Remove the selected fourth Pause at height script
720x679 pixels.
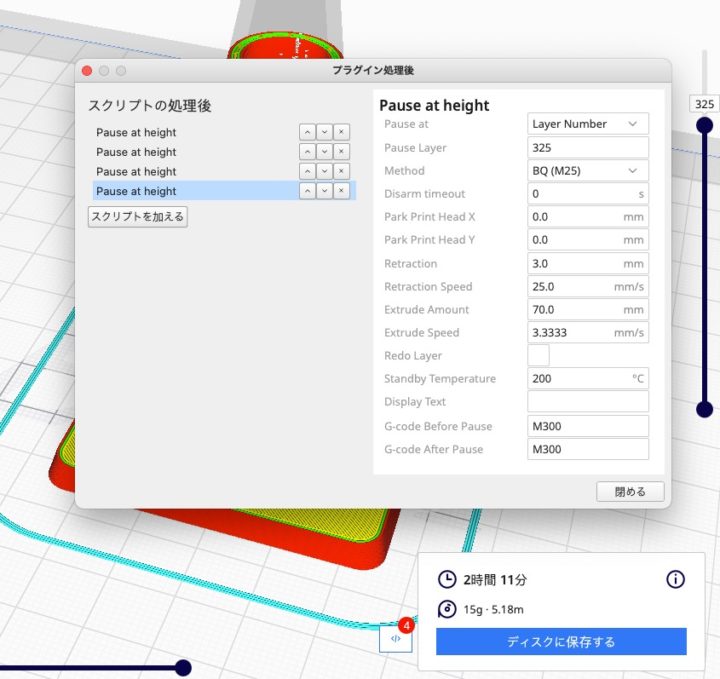coord(342,191)
